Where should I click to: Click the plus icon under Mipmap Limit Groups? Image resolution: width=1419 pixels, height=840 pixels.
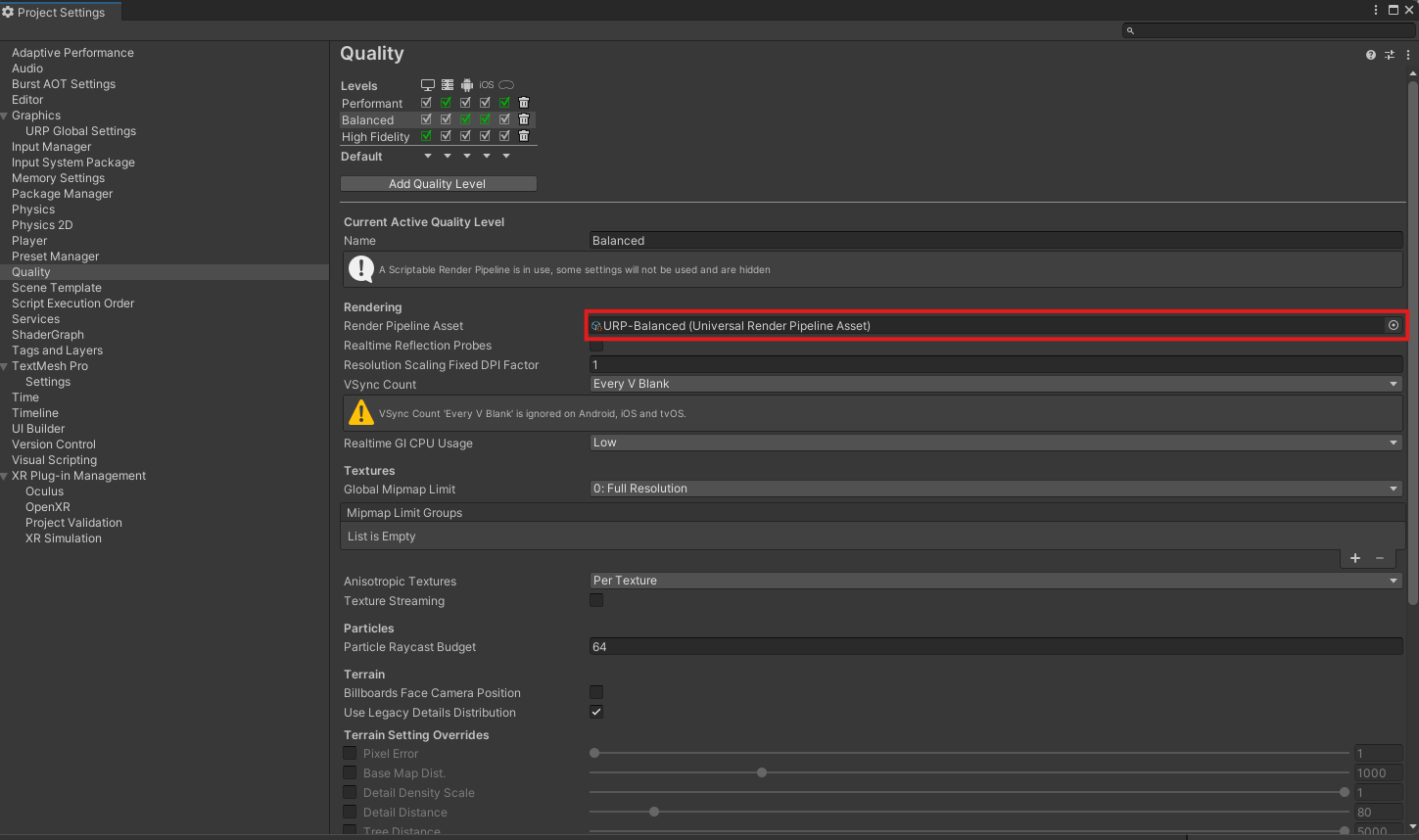coord(1355,558)
